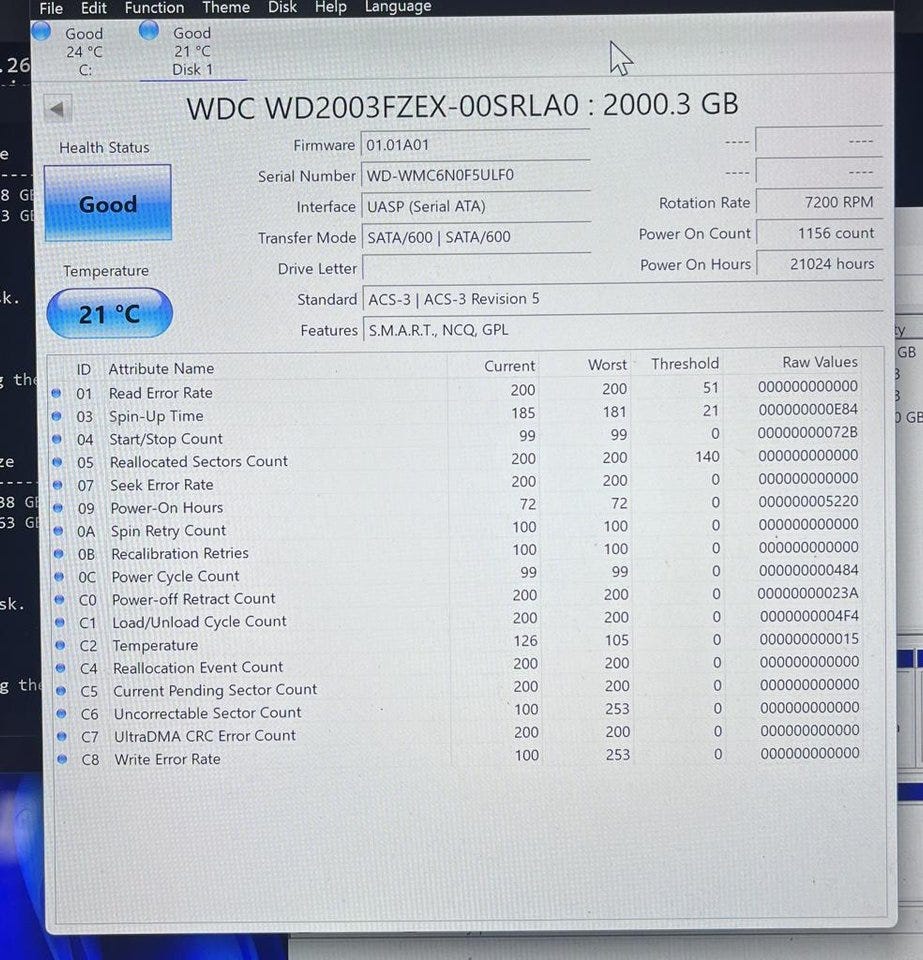Click the Standard field ACS-3
This screenshot has height=960, width=923.
coord(622,299)
